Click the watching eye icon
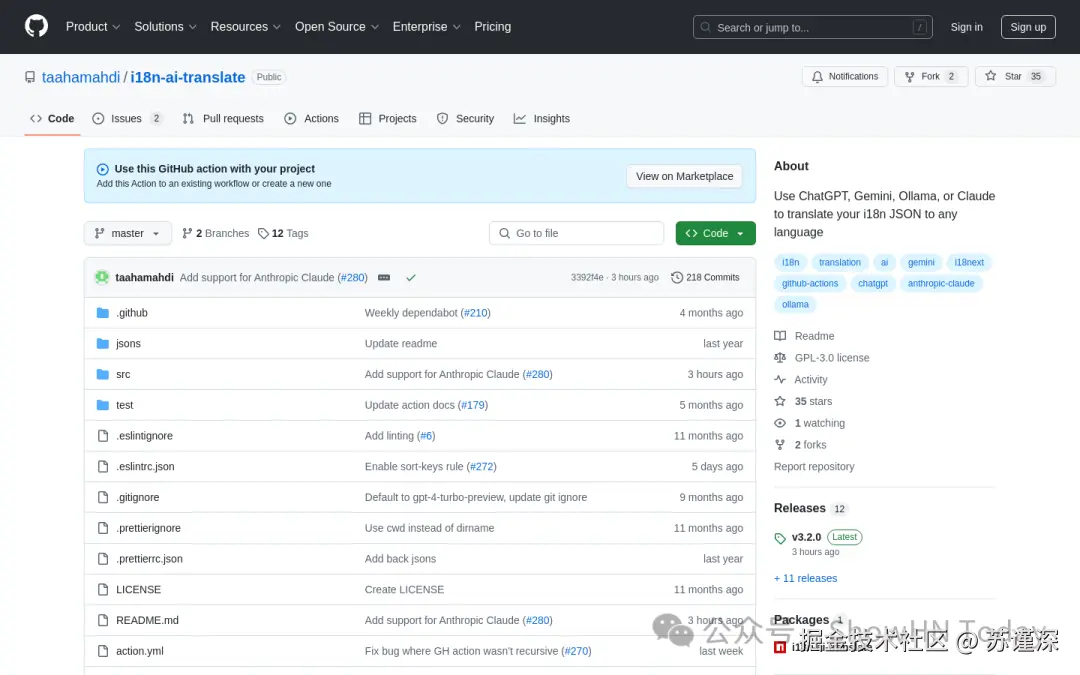1080x675 pixels. coord(780,423)
